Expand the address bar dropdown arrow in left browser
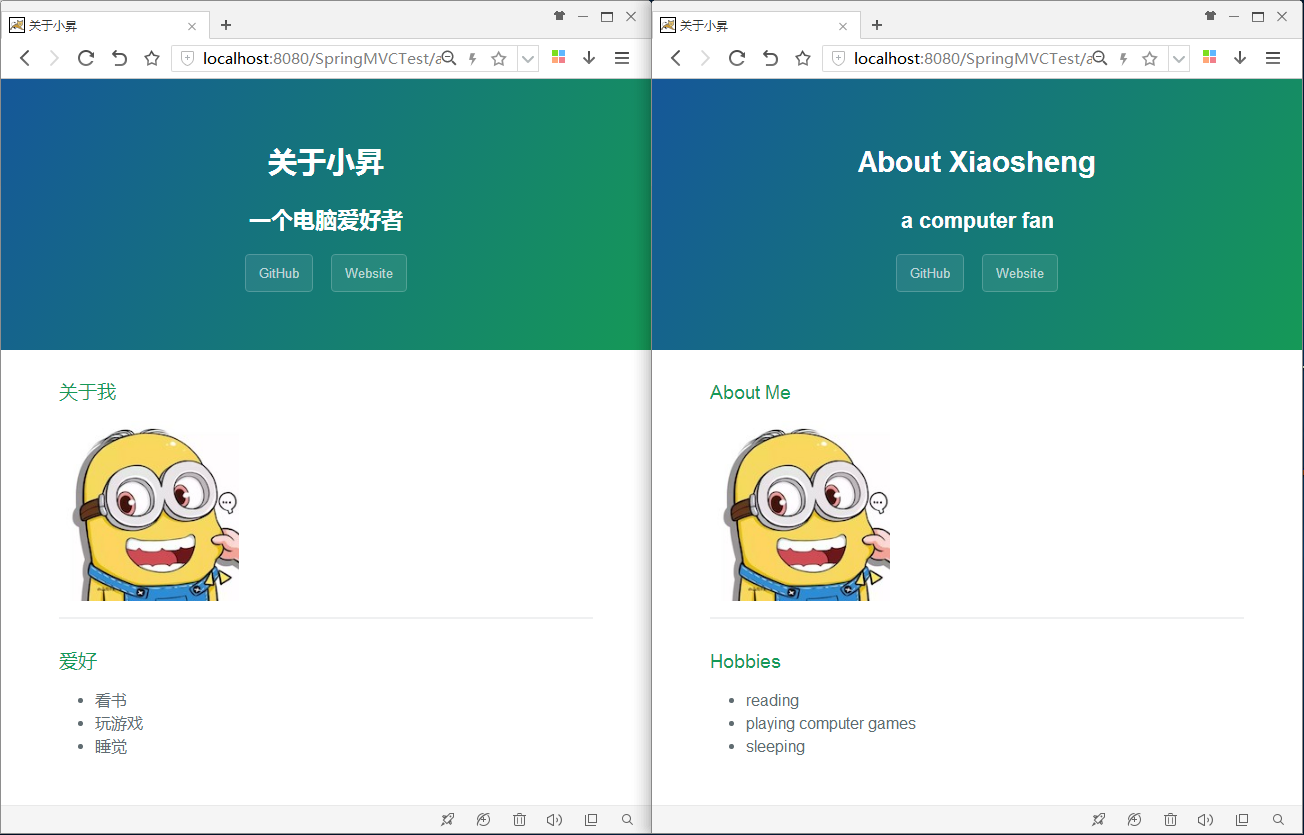This screenshot has height=835, width=1304. pos(528,59)
